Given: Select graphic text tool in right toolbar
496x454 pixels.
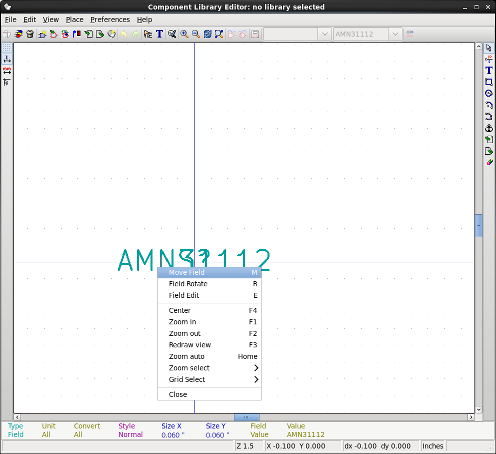Looking at the screenshot, I should point(489,71).
